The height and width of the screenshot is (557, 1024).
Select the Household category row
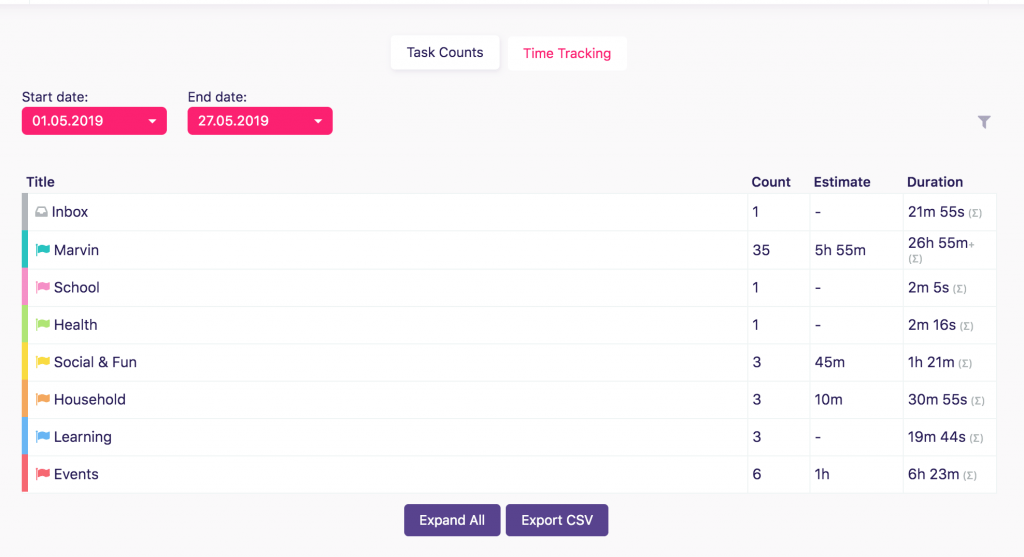(x=509, y=399)
